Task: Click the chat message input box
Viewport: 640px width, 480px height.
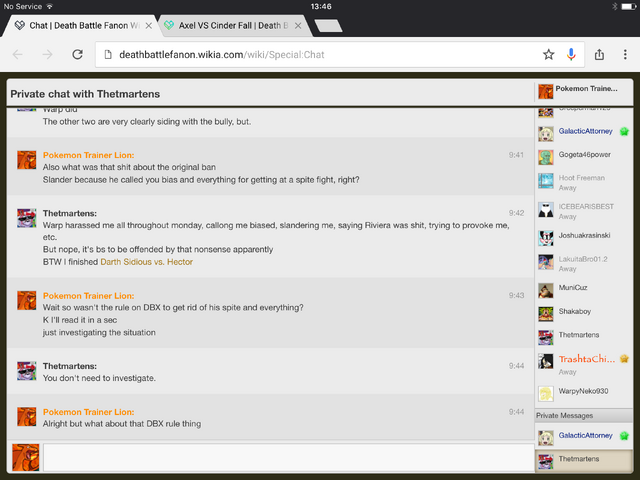Action: (x=289, y=457)
